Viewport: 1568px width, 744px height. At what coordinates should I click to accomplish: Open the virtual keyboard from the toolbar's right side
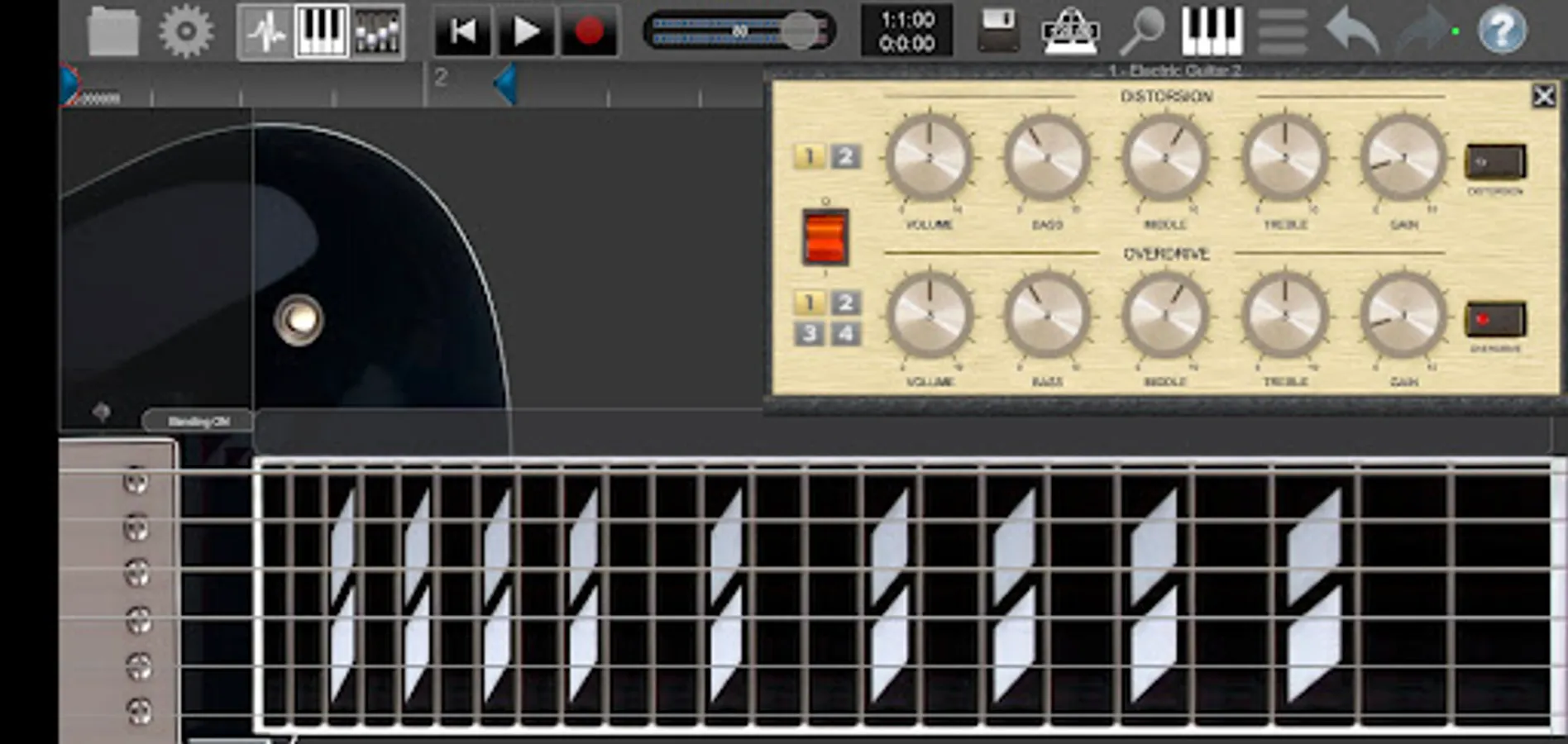1212,31
